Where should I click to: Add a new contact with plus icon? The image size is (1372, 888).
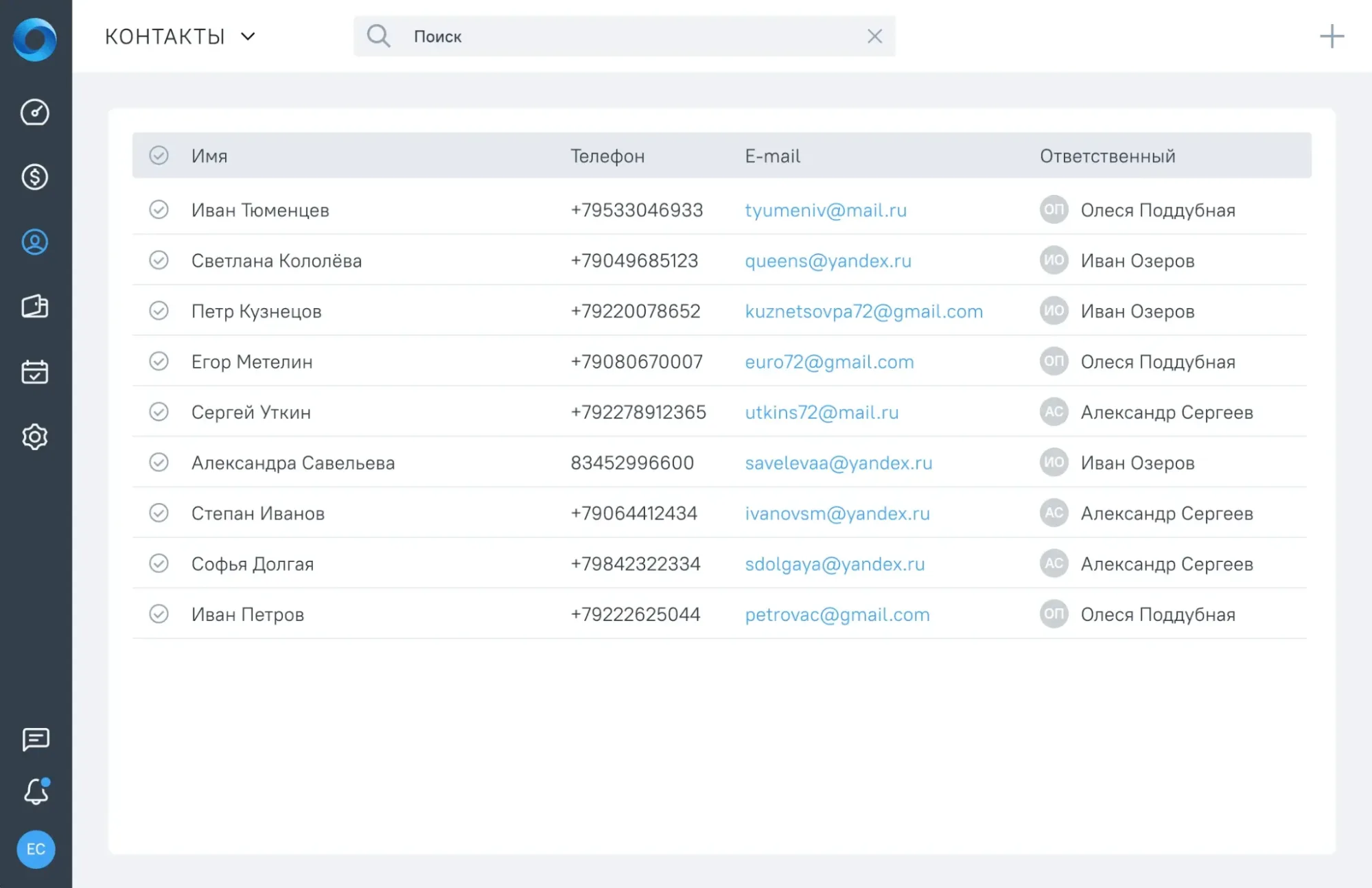1332,36
